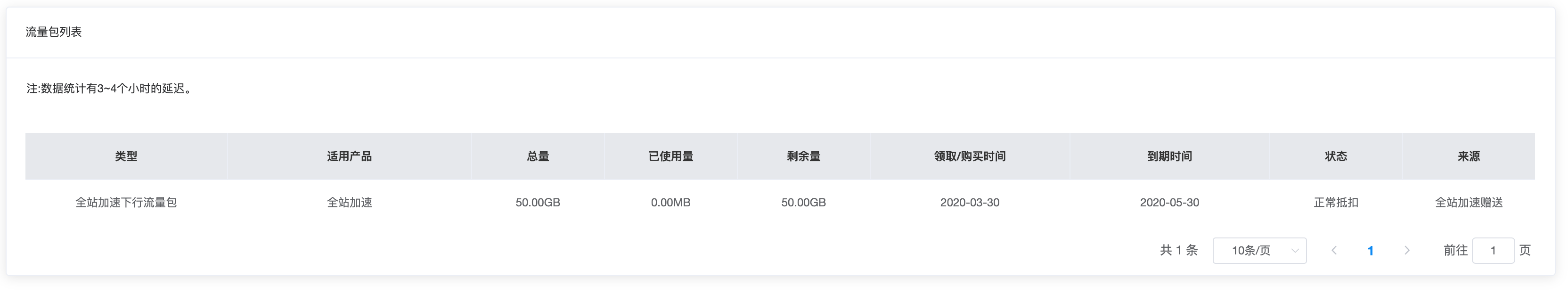Image resolution: width=1568 pixels, height=294 pixels.
Task: Go to the next page arrow
Action: click(x=1407, y=250)
